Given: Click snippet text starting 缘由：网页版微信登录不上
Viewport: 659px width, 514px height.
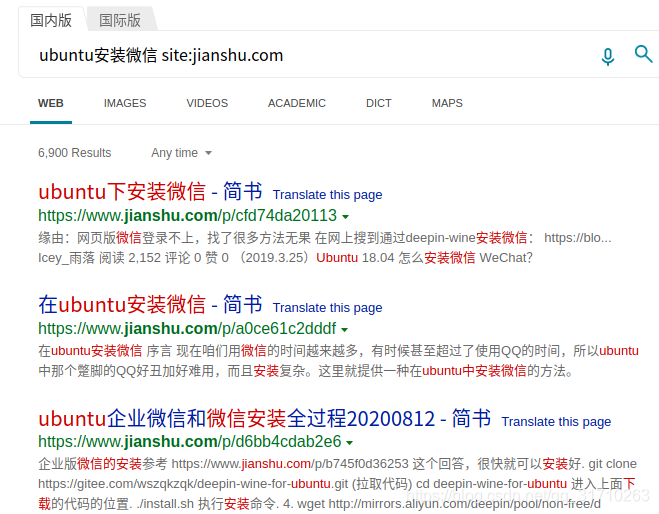Looking at the screenshot, I should click(x=324, y=238).
